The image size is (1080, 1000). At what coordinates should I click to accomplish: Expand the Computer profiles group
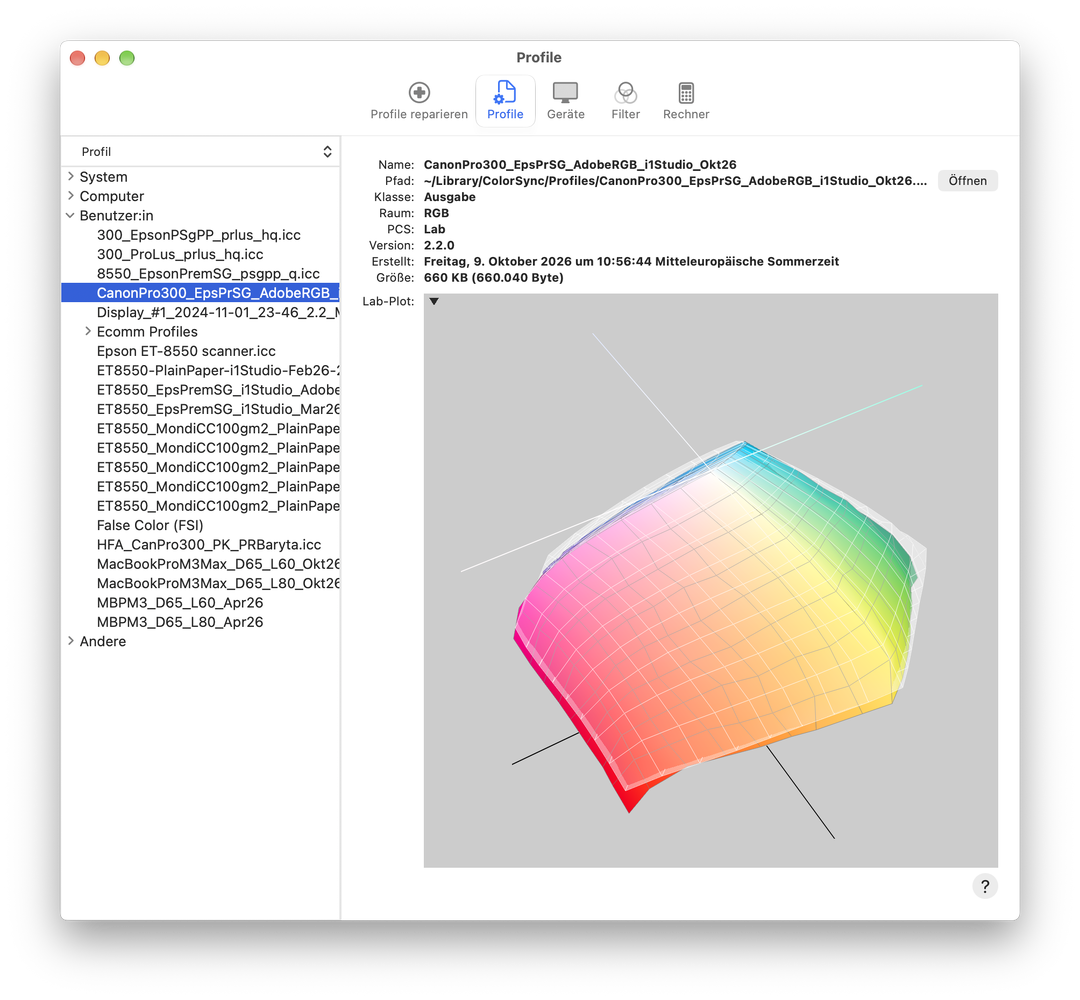click(x=70, y=196)
